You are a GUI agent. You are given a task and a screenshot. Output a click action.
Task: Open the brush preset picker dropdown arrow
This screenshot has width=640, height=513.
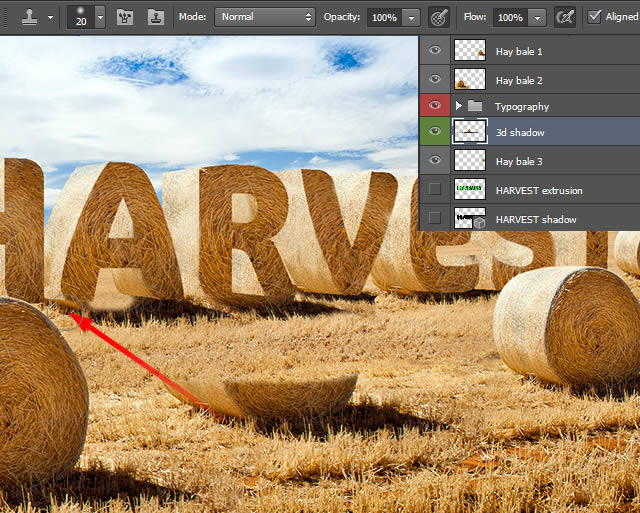pyautogui.click(x=100, y=17)
